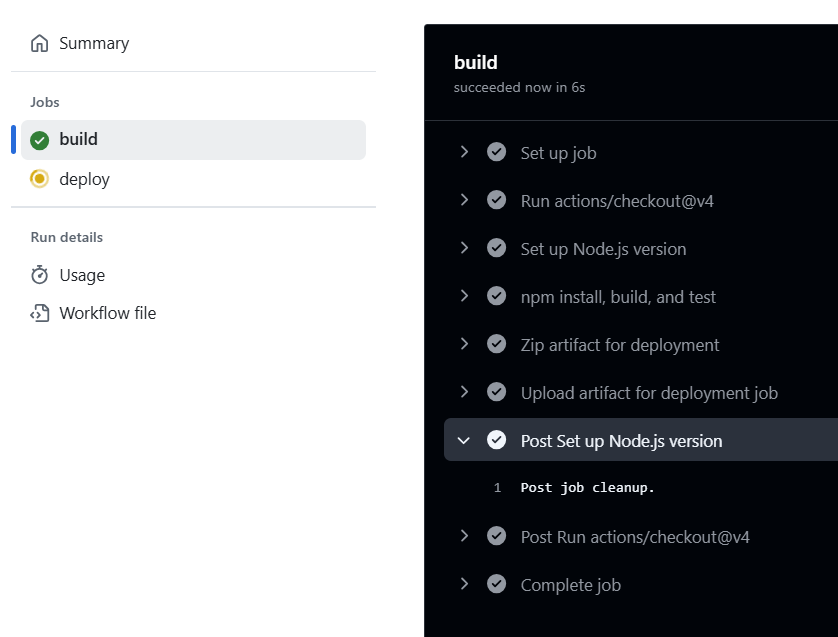Image resolution: width=838 pixels, height=637 pixels.
Task: Expand the Set up job step
Action: [x=464, y=152]
